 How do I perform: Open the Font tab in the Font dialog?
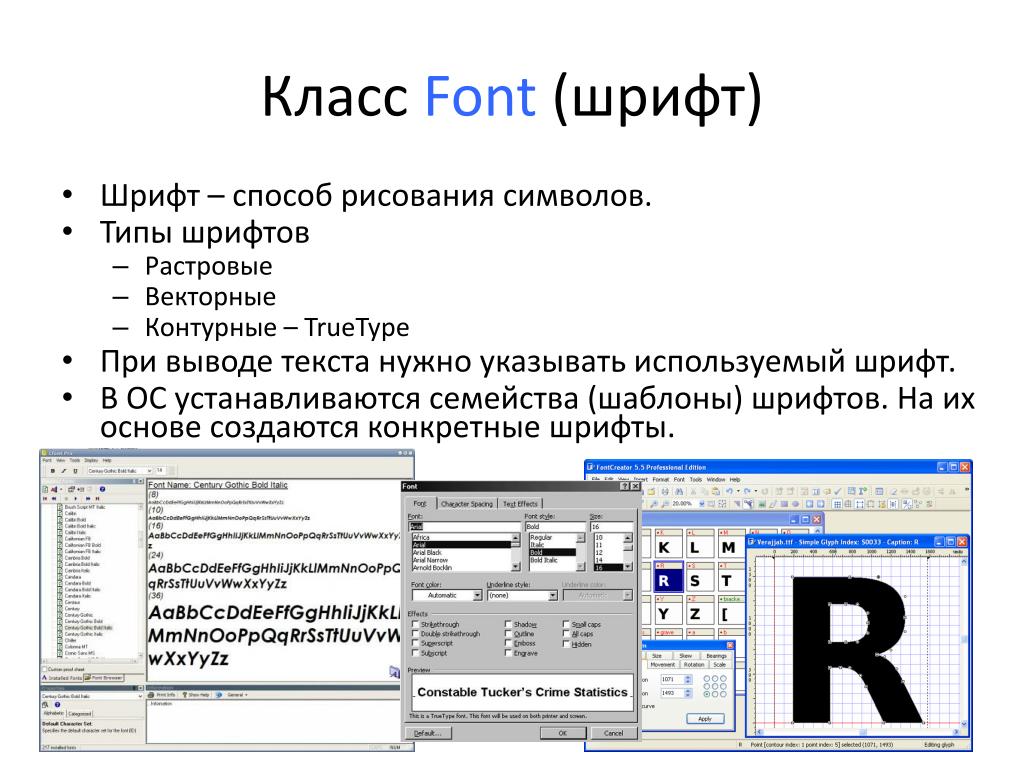[420, 504]
